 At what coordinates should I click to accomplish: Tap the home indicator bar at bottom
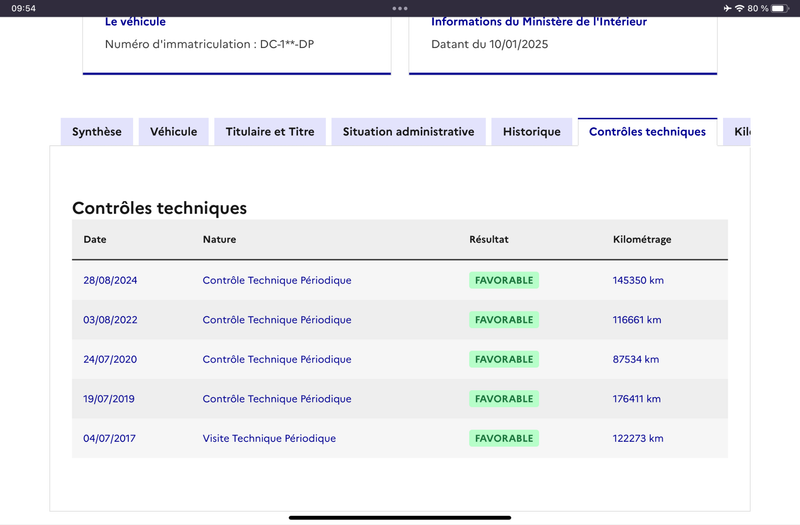(399, 517)
